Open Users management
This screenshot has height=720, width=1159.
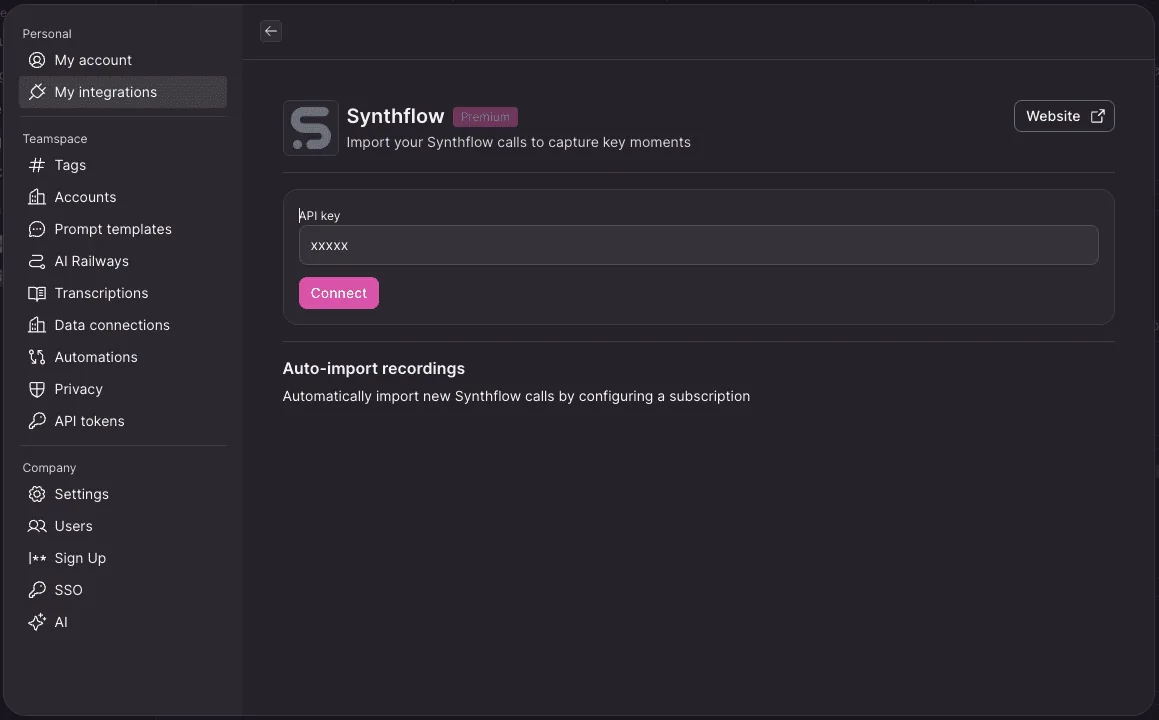point(123,526)
